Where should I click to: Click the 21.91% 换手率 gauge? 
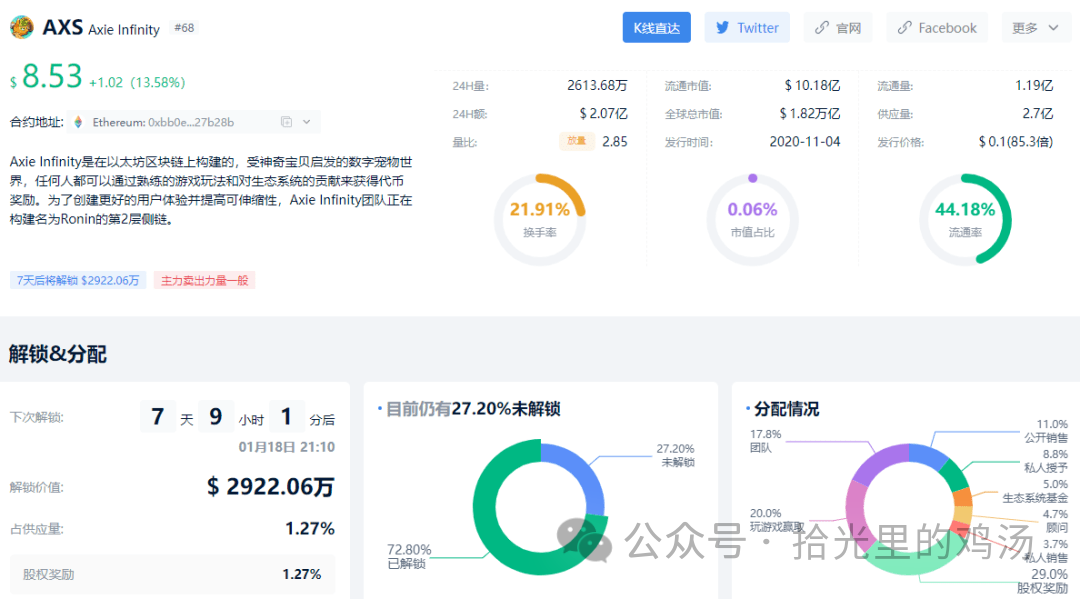pos(539,219)
